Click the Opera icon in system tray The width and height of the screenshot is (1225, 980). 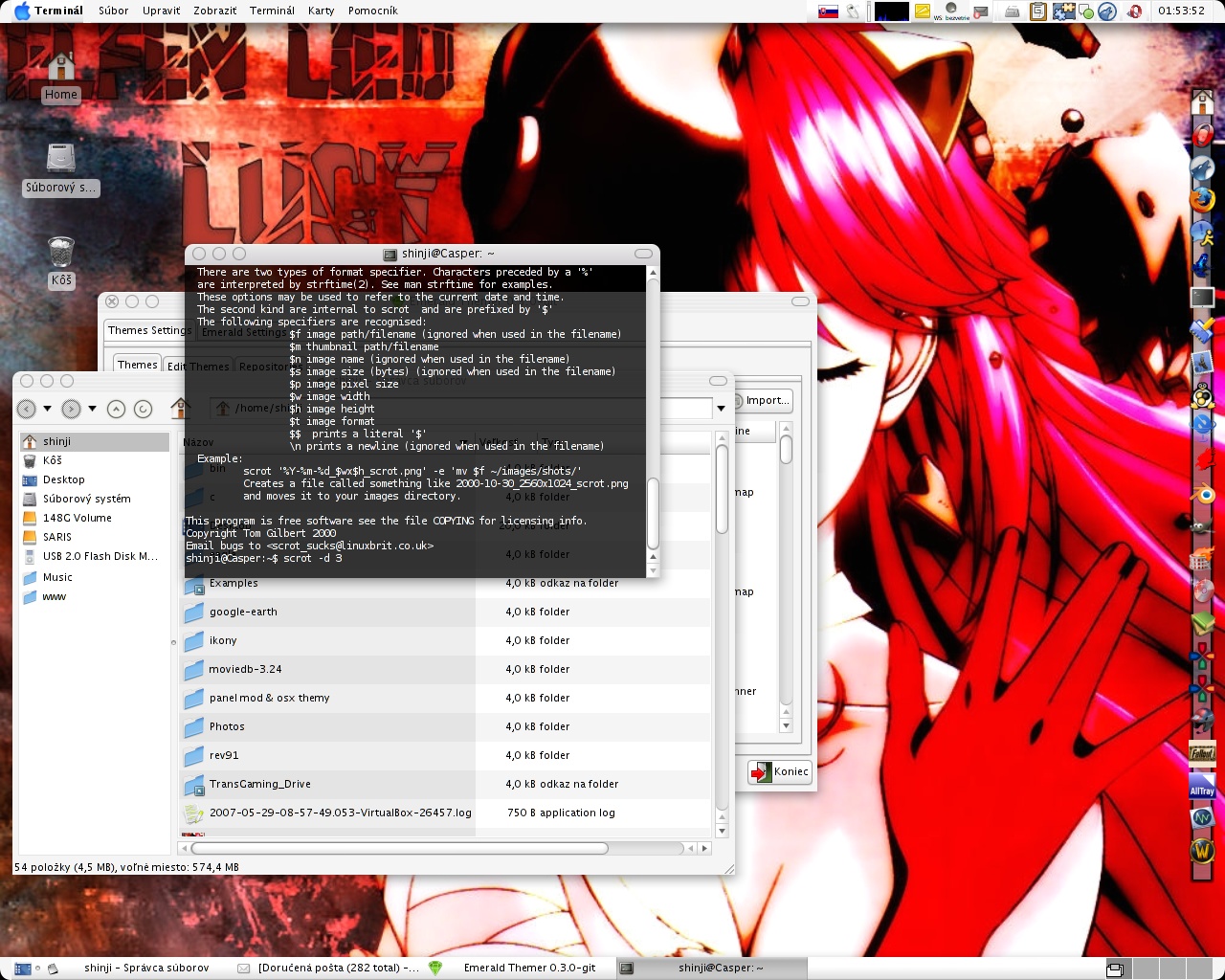(x=1134, y=11)
